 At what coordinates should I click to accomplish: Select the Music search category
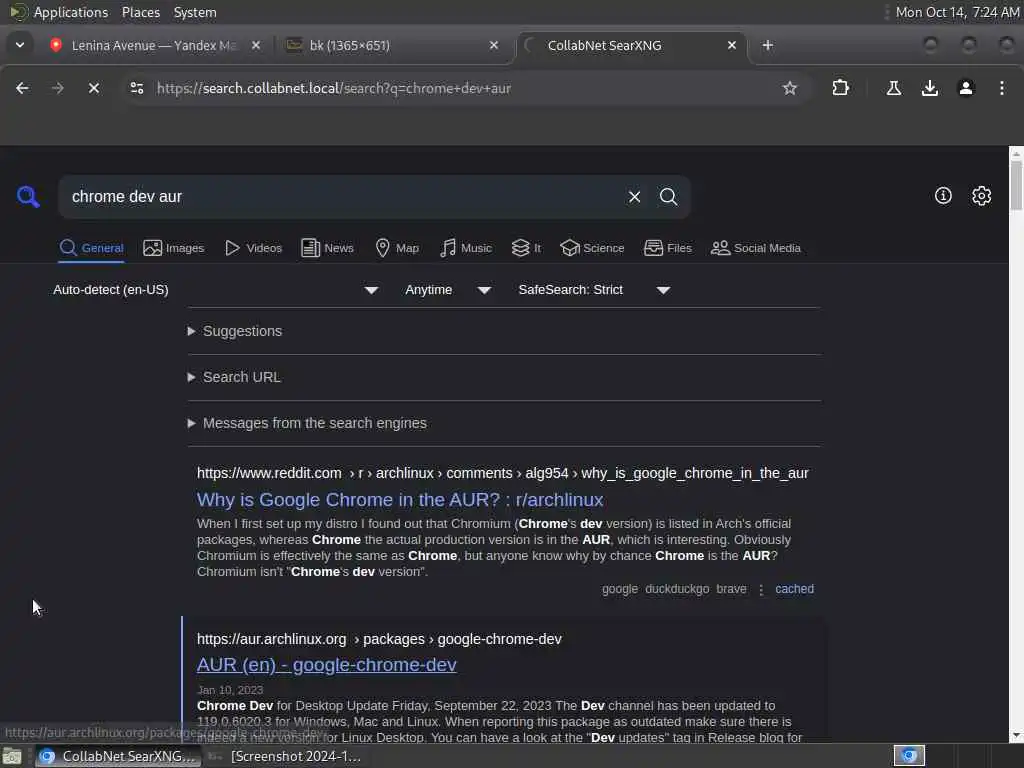(x=466, y=248)
